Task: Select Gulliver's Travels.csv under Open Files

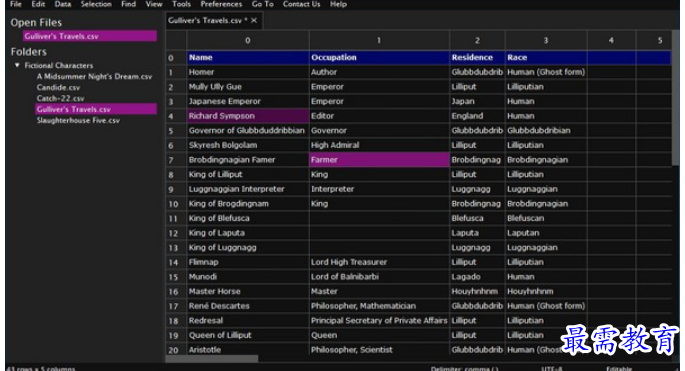Action: coord(90,36)
